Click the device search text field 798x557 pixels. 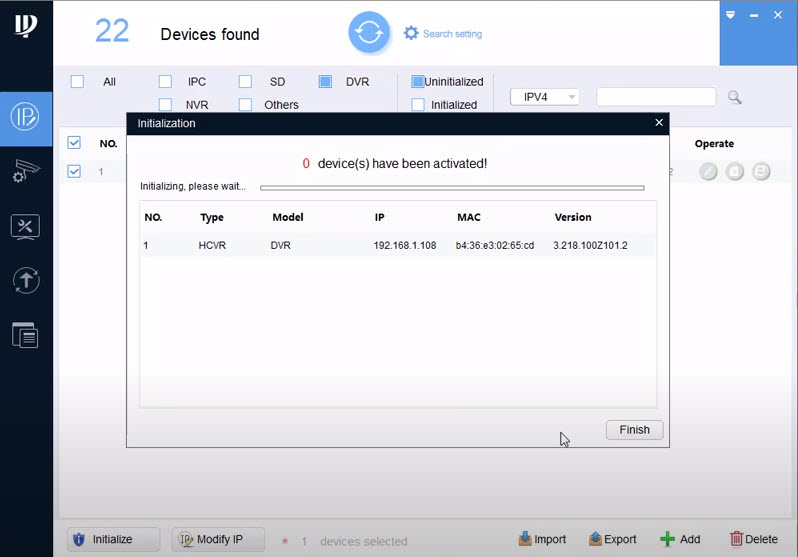click(x=656, y=97)
